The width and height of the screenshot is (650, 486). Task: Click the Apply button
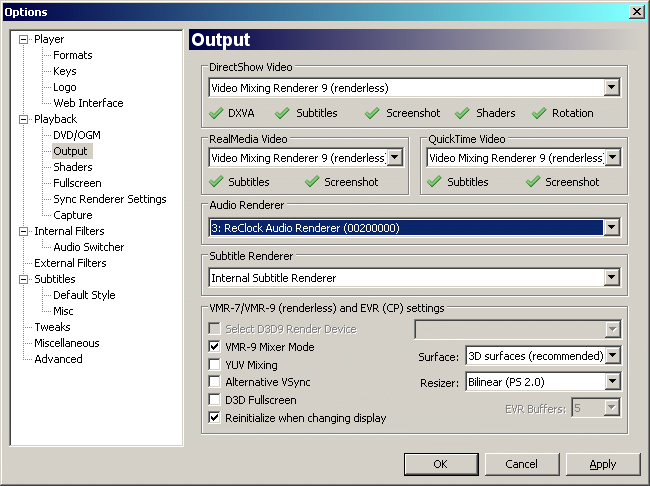click(603, 464)
